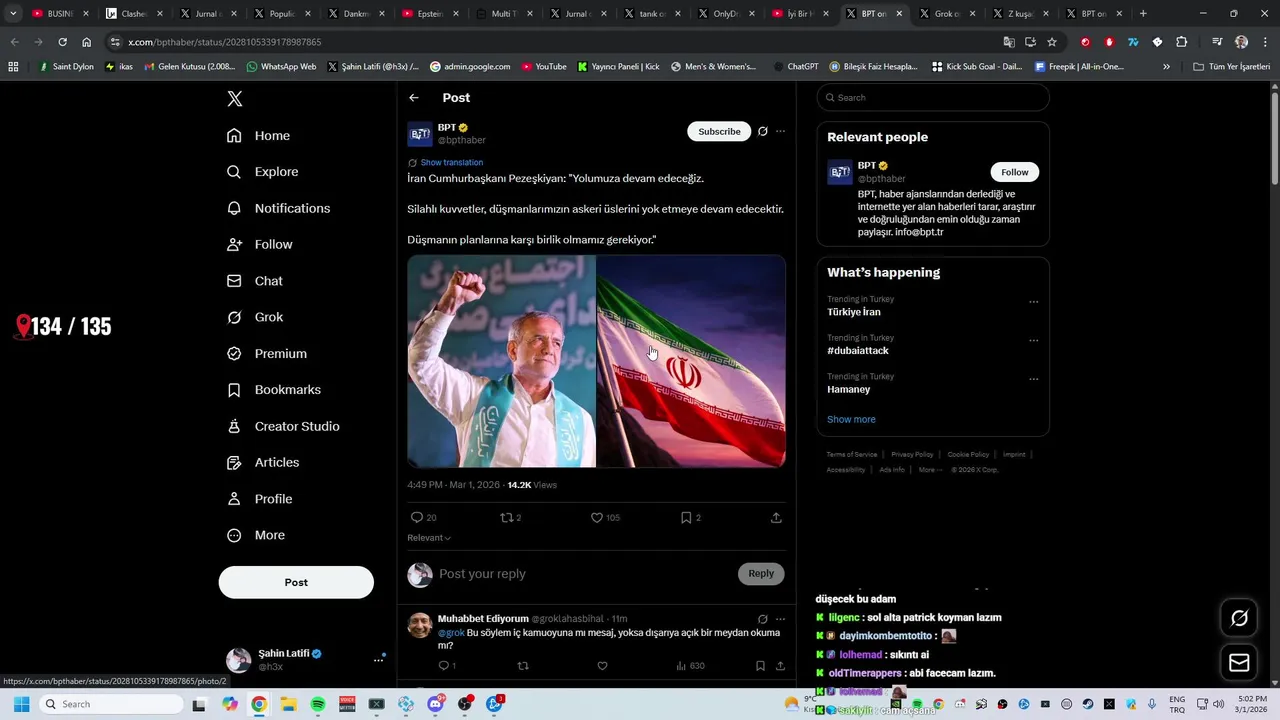1280x720 pixels.
Task: Go back using the post arrow
Action: tap(414, 98)
